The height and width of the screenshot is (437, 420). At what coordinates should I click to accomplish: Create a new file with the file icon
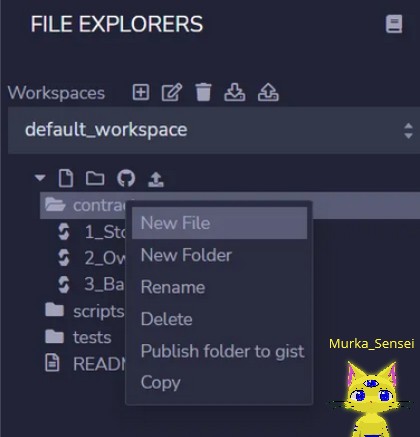pos(66,178)
